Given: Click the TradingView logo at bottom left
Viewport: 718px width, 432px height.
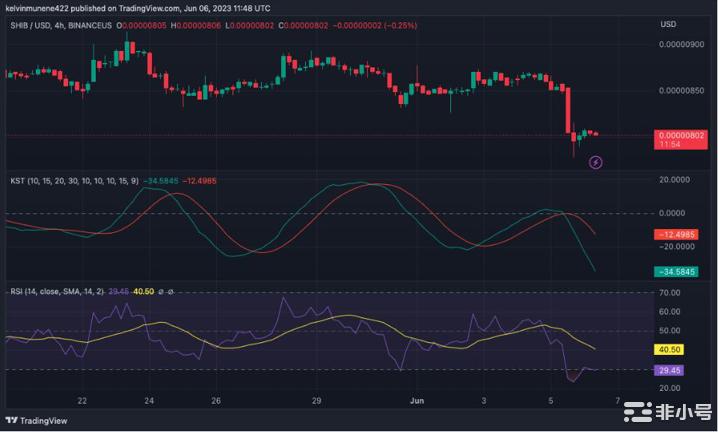Looking at the screenshot, I should pos(30,421).
